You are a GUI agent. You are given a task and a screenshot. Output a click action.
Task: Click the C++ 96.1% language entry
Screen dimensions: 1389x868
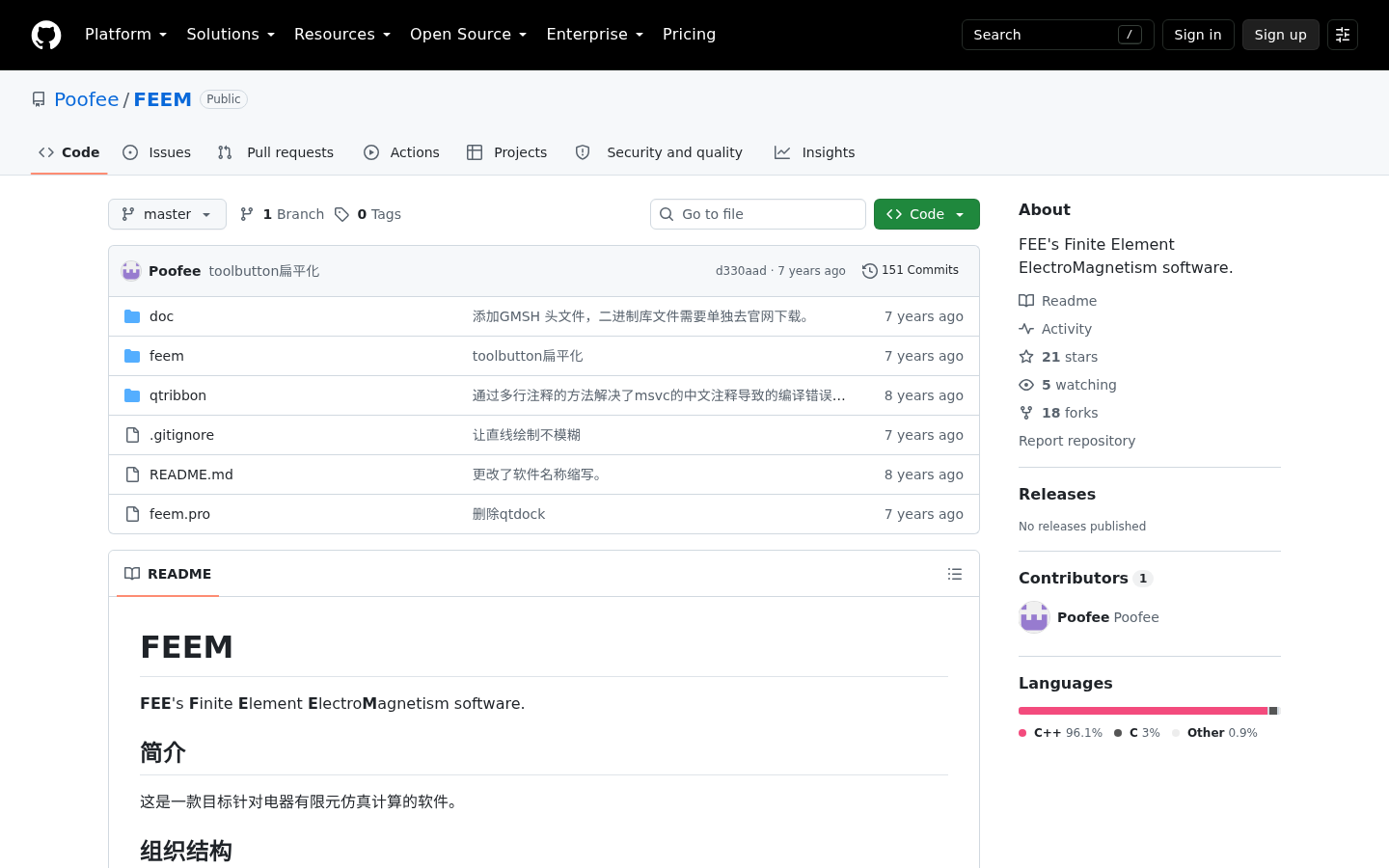tap(1061, 733)
